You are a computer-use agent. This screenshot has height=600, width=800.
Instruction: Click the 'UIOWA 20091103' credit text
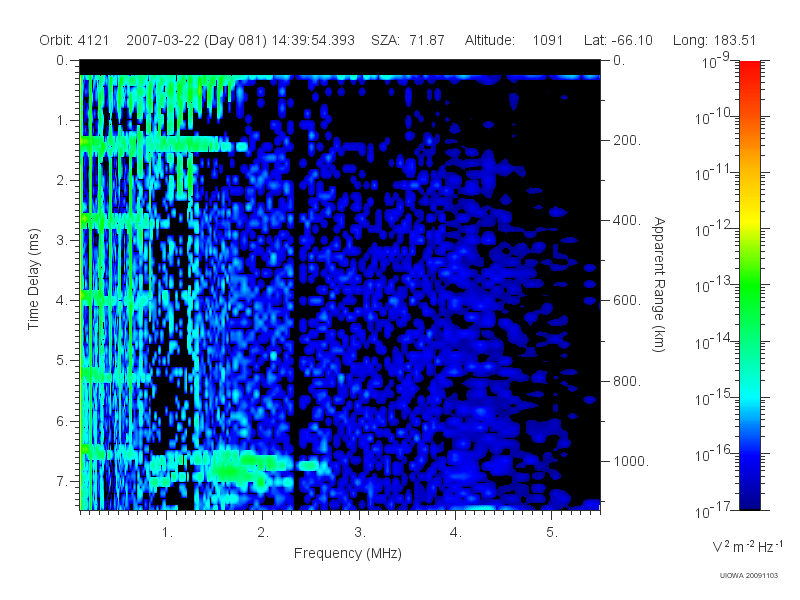tap(748, 576)
